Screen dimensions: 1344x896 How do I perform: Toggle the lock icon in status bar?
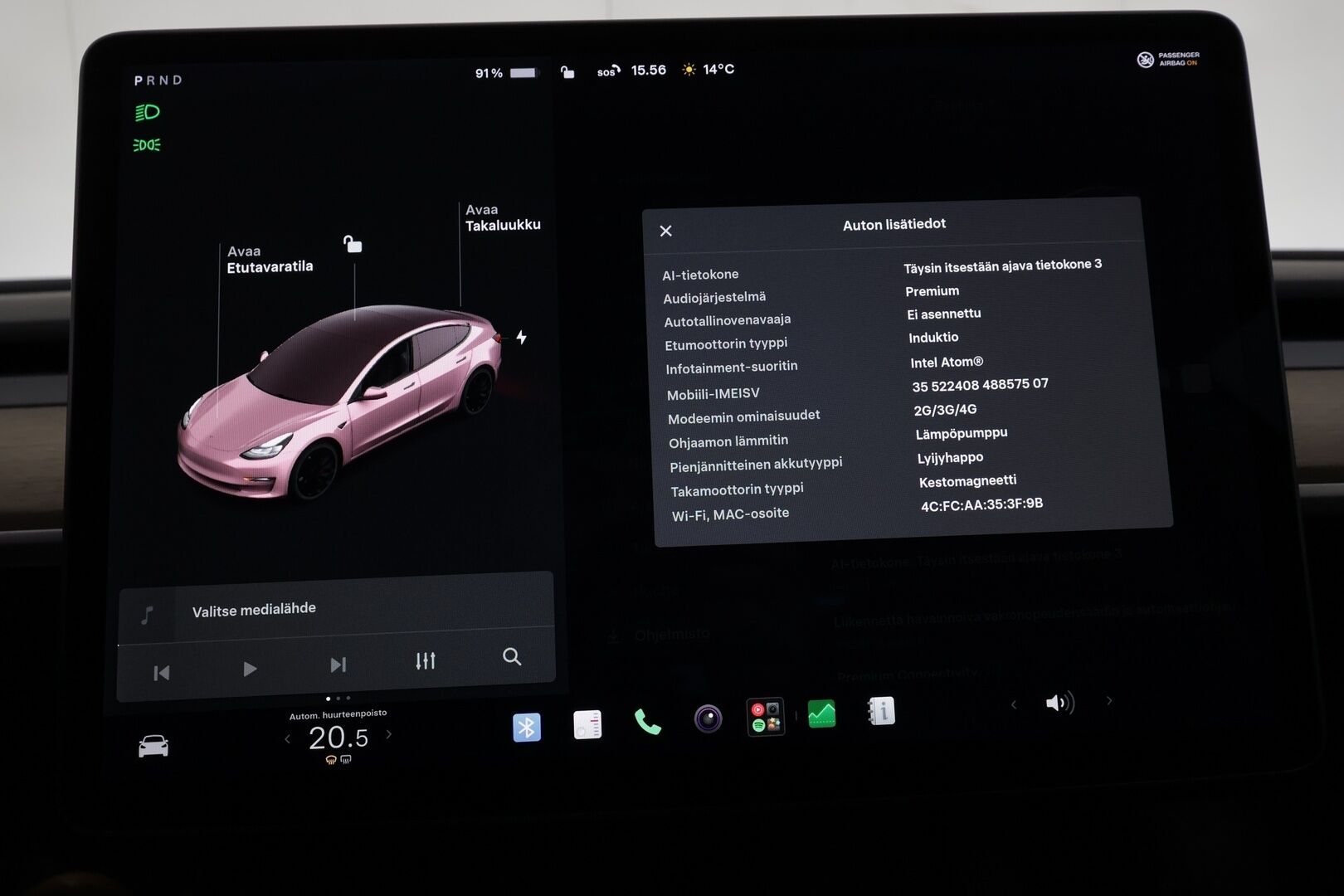[567, 72]
